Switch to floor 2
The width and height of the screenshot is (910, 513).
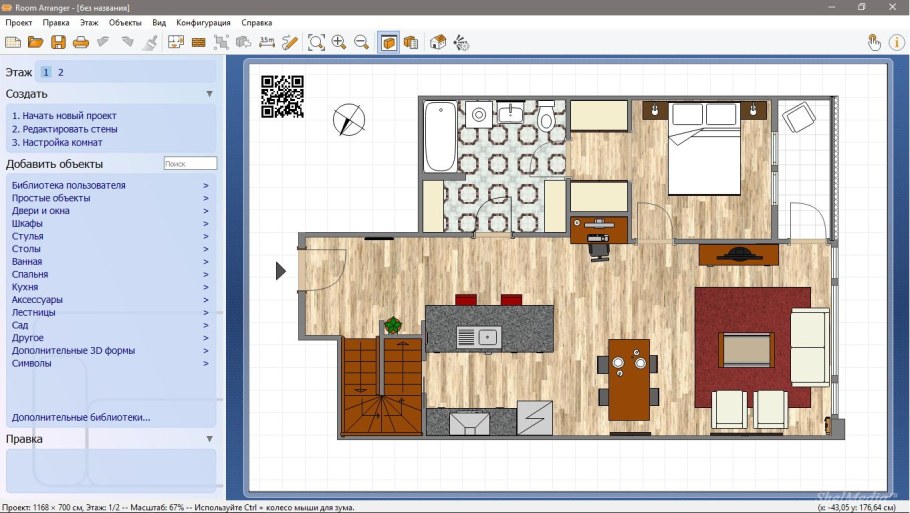coord(60,72)
